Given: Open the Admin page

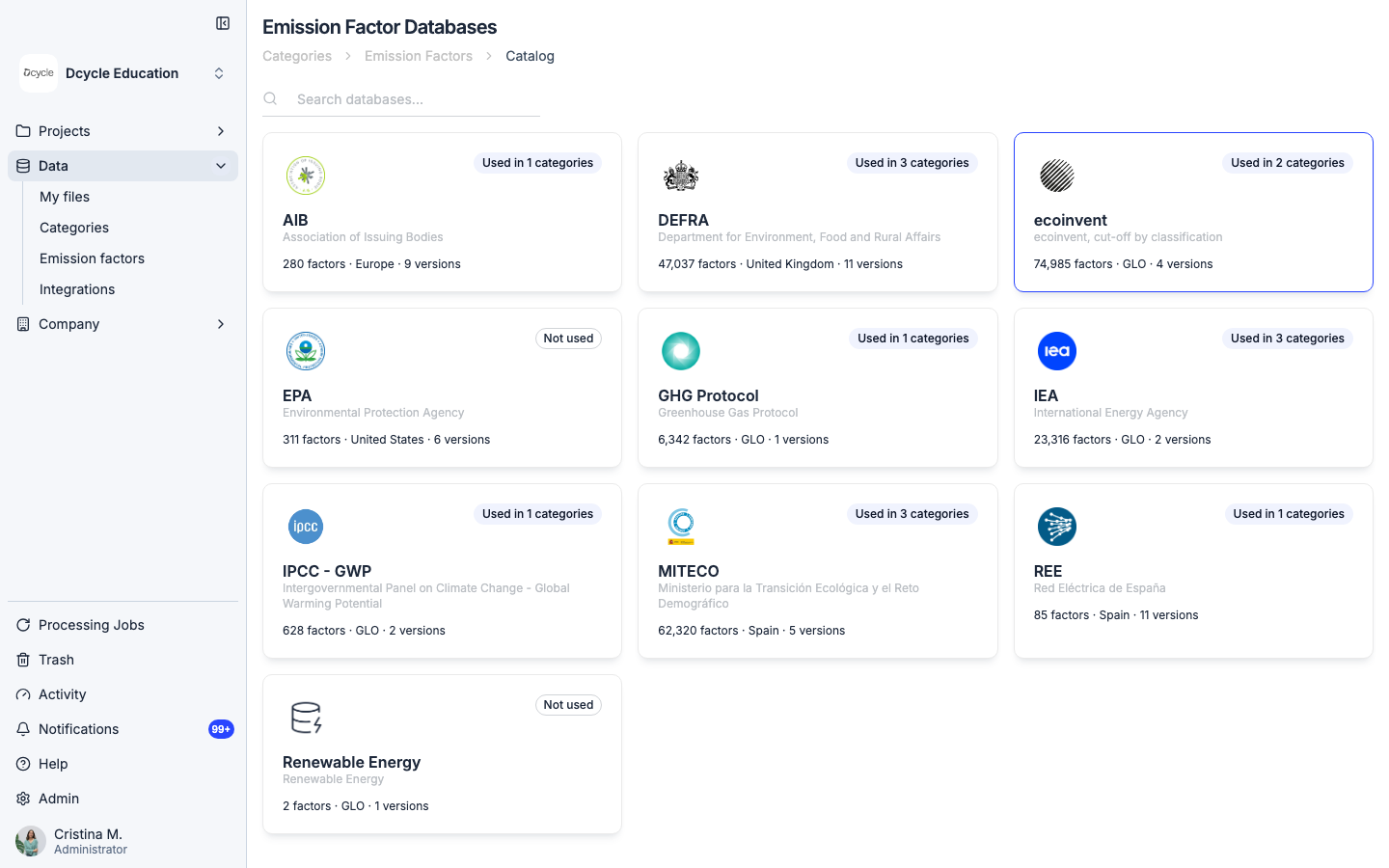Looking at the screenshot, I should coord(59,799).
